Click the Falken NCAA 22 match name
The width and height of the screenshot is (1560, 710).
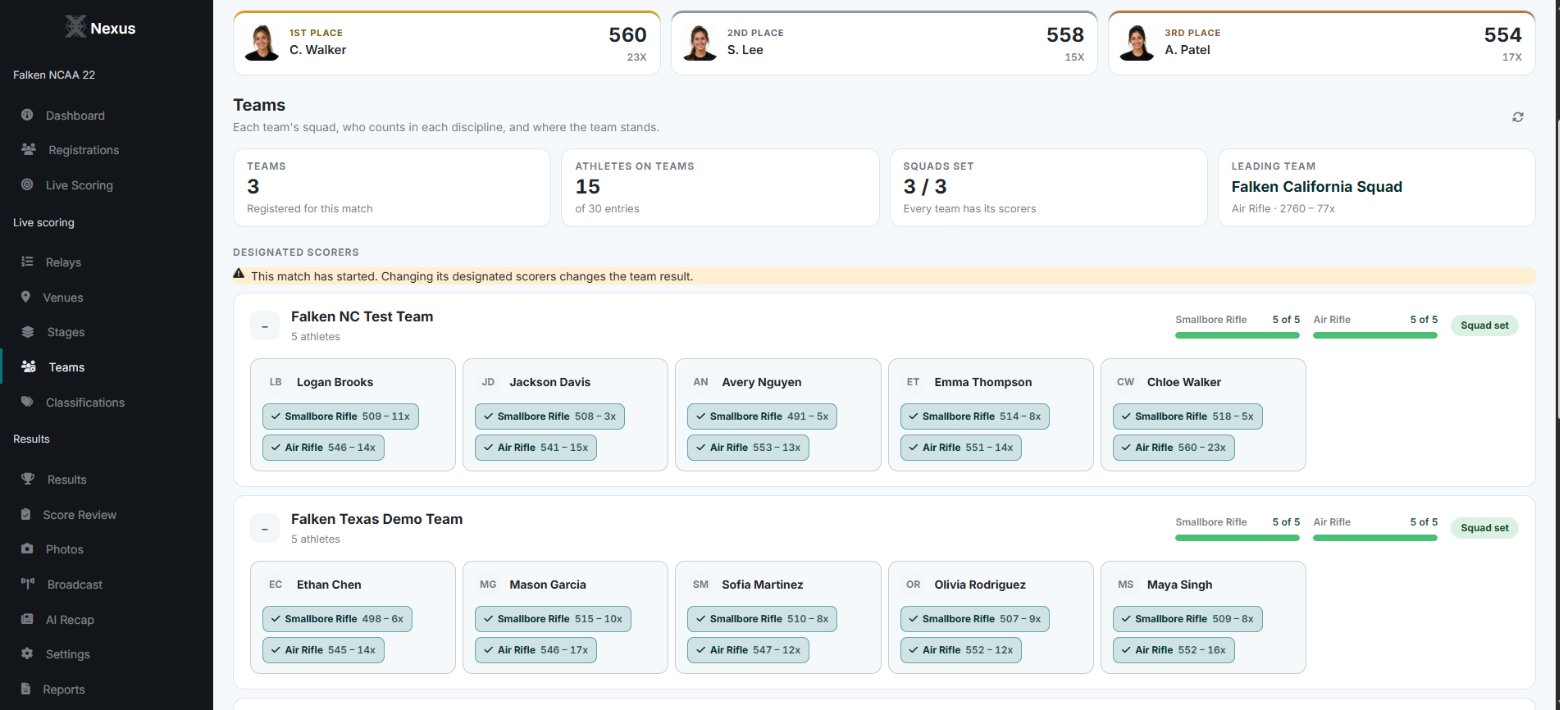54,75
